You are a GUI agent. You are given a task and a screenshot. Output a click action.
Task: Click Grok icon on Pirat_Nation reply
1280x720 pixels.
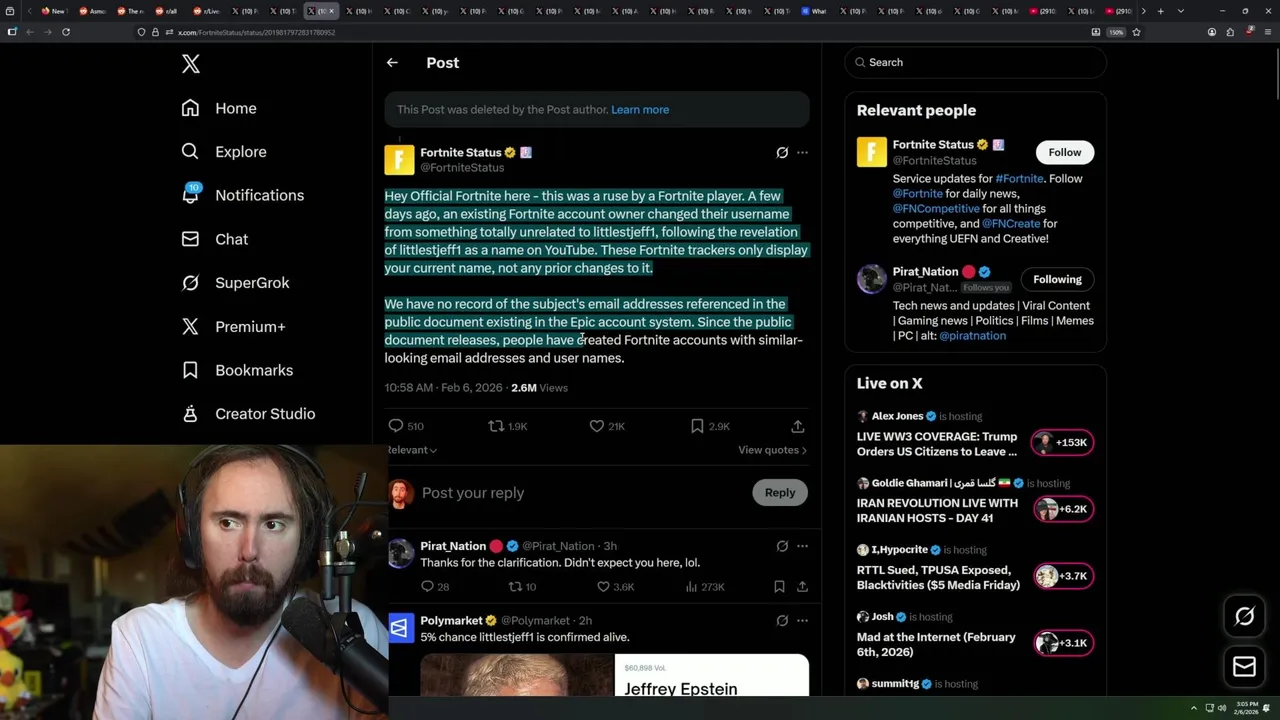pos(782,546)
